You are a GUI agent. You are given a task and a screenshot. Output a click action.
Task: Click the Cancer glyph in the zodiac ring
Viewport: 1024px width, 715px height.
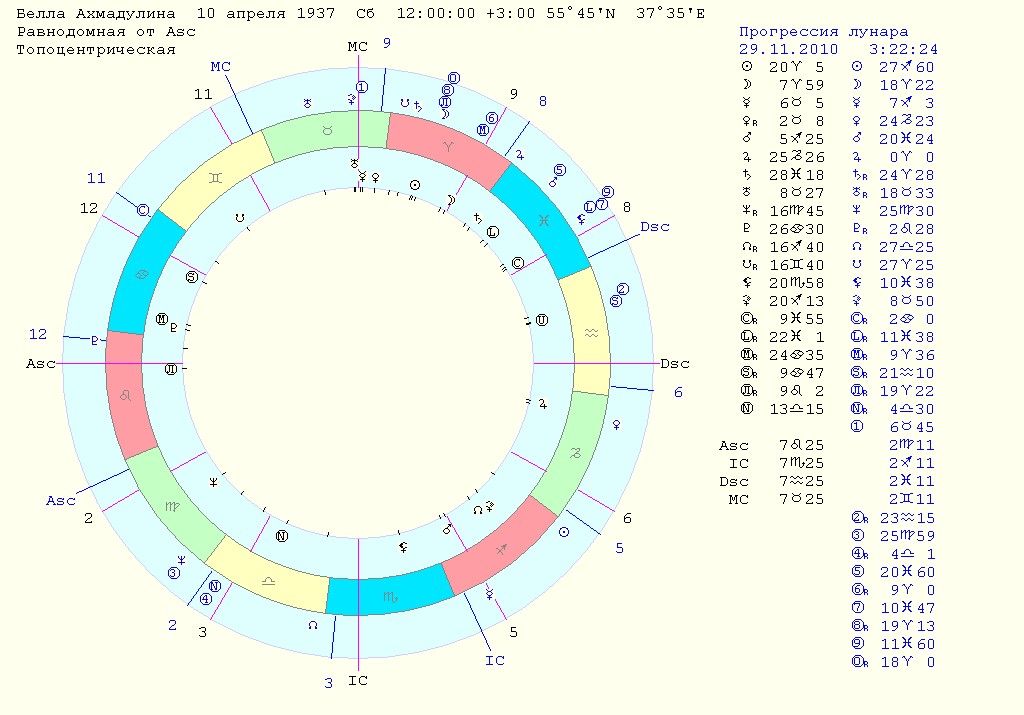141,275
